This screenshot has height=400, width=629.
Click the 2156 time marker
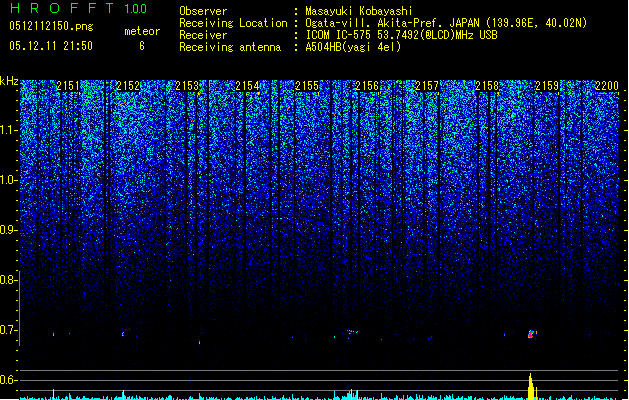point(367,86)
